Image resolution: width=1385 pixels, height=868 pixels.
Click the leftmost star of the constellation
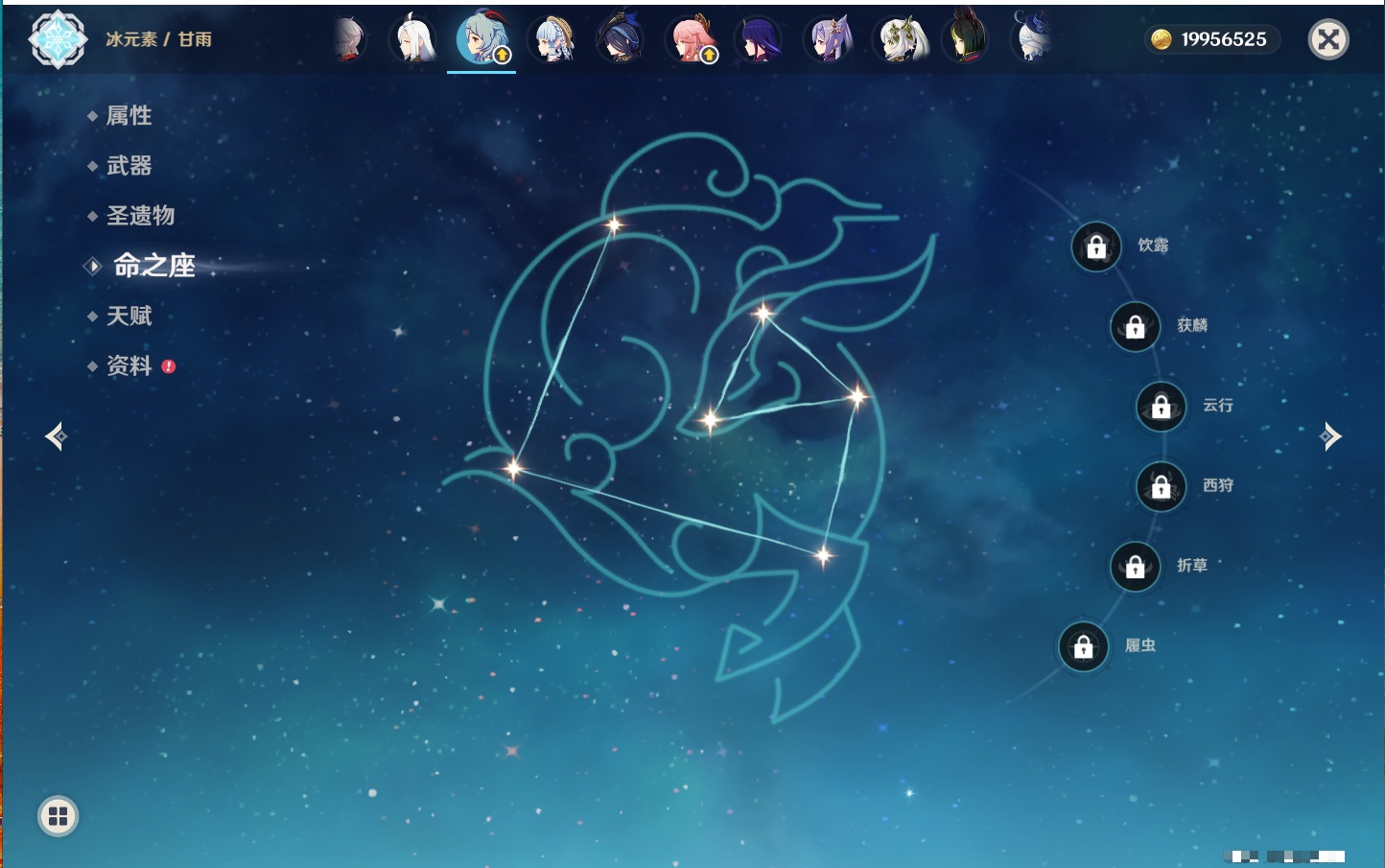pyautogui.click(x=514, y=468)
